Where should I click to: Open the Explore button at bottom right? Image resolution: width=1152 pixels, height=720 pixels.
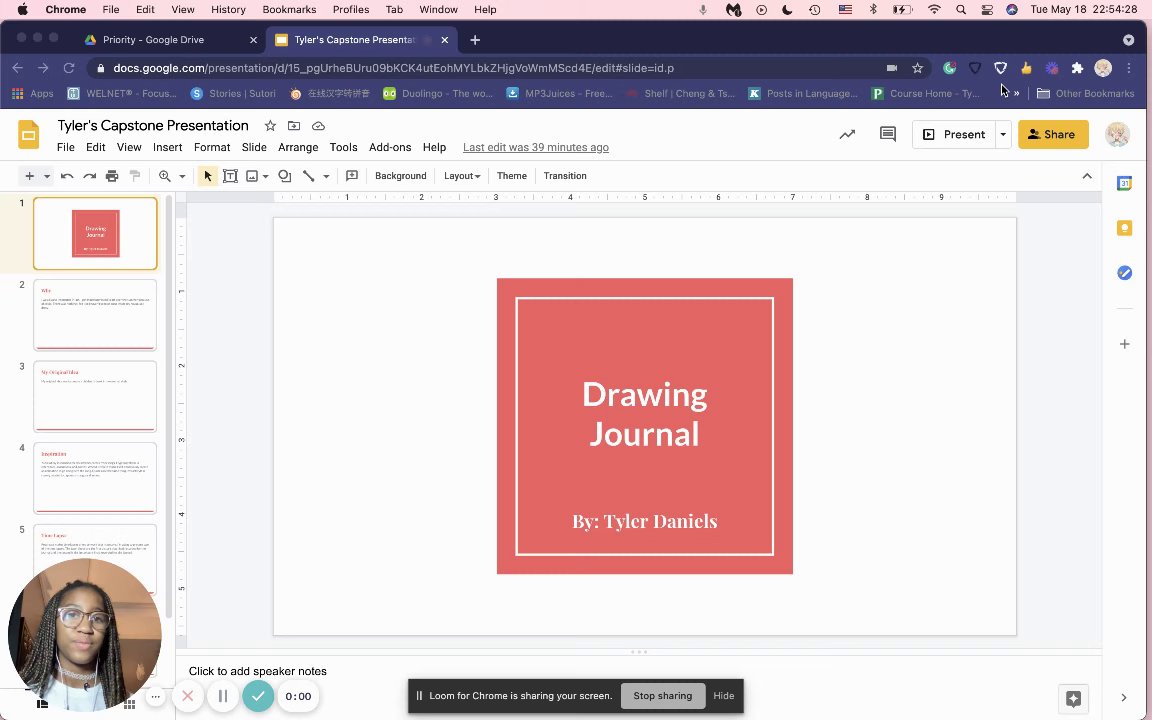1073,698
